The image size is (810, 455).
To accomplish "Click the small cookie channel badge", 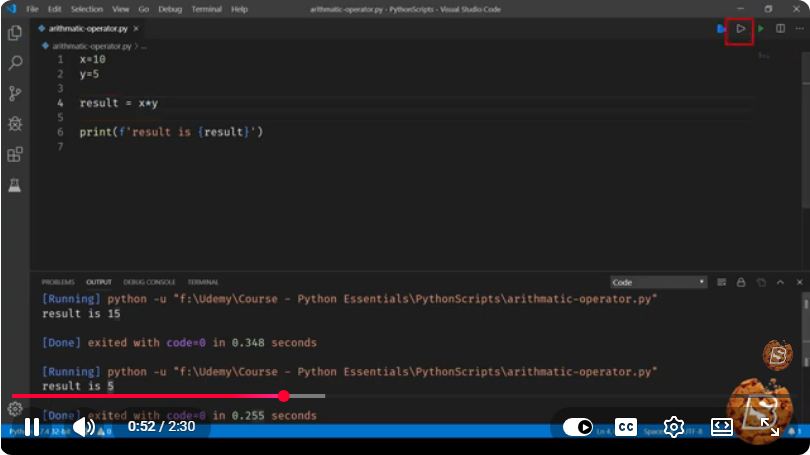I will pyautogui.click(x=777, y=354).
